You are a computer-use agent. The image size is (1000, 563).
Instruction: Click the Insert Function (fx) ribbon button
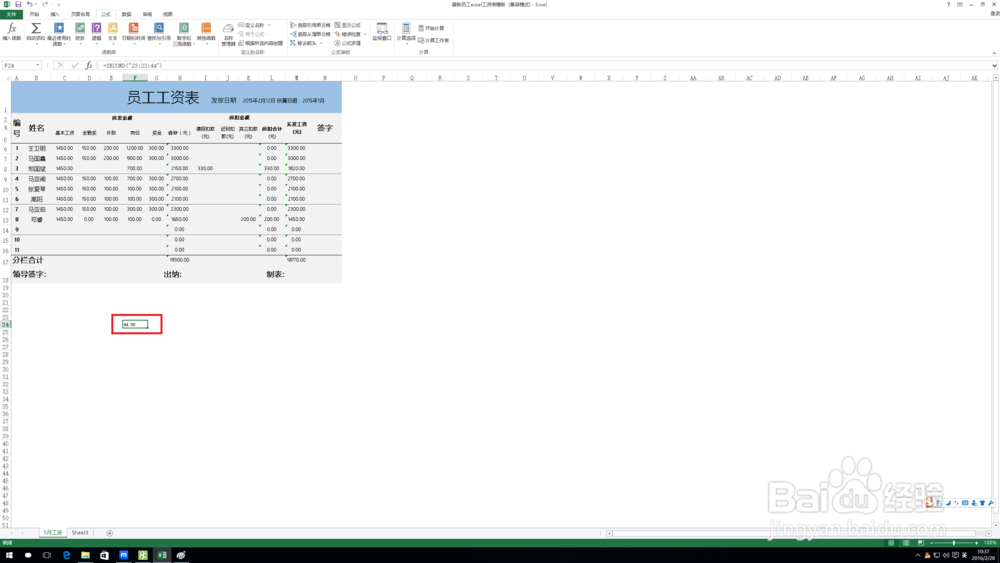click(11, 32)
